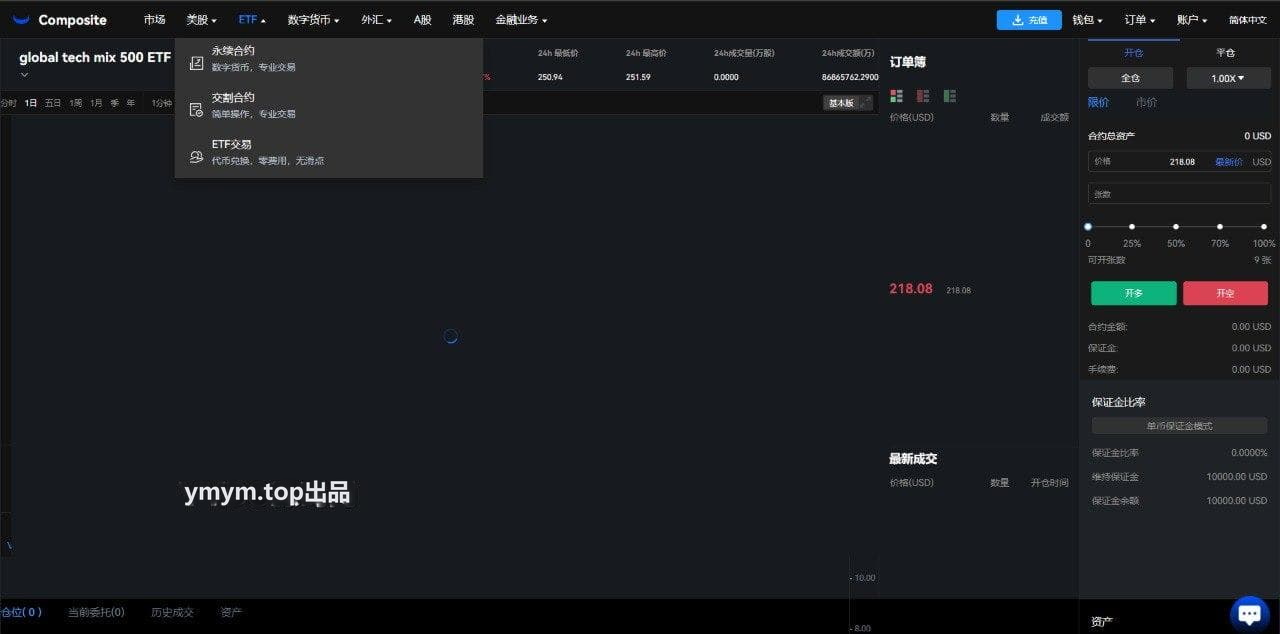Image resolution: width=1280 pixels, height=634 pixels.
Task: Show combined buy and sell order book view
Action: [x=896, y=96]
